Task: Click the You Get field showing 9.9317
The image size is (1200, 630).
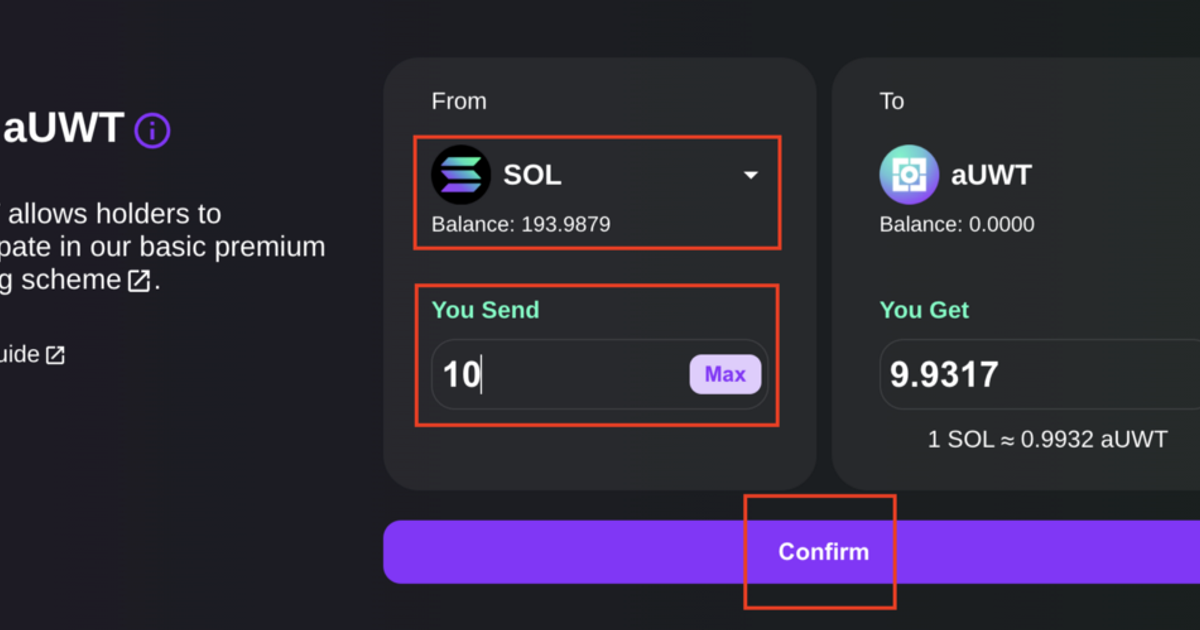Action: tap(1040, 375)
